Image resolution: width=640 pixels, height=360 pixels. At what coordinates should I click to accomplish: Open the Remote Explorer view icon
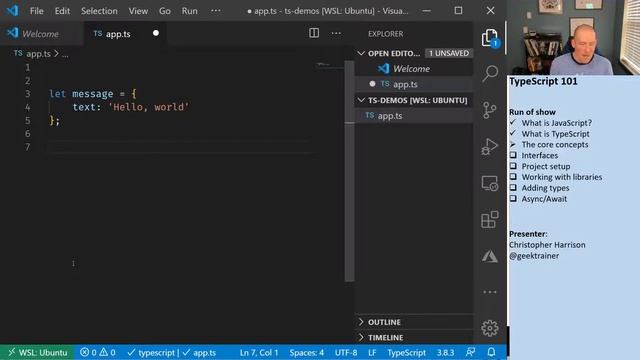click(x=489, y=183)
